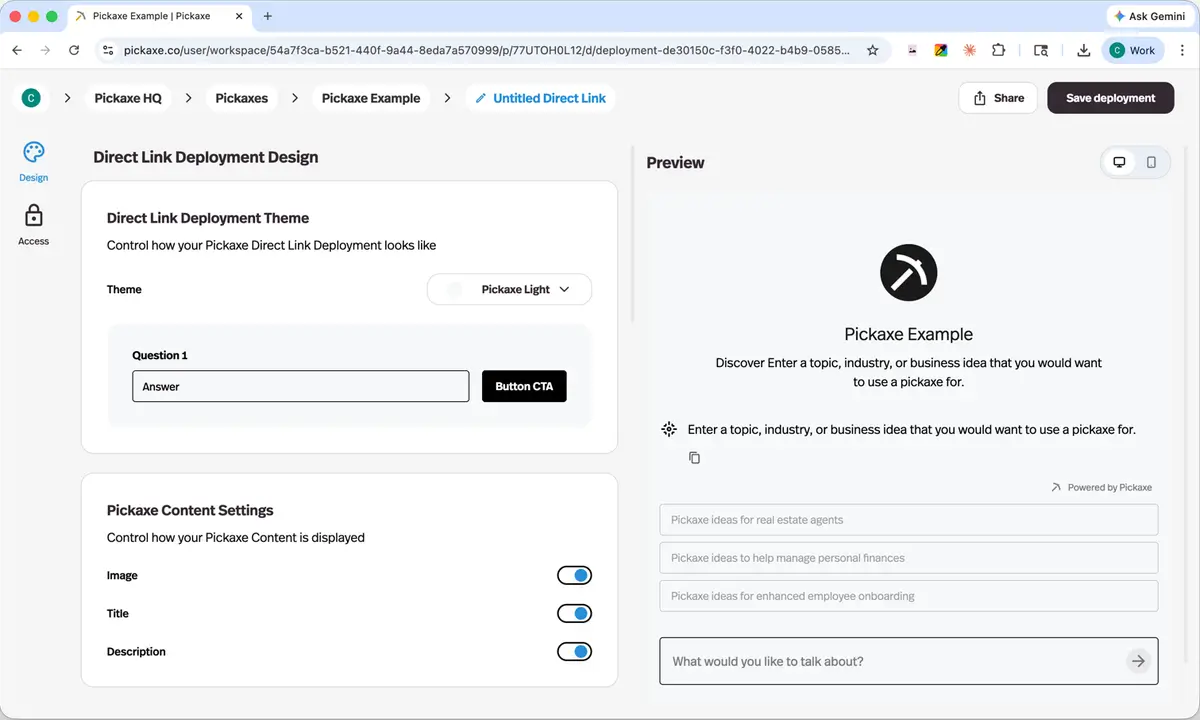Select the Untitled Direct Link breadcrumb

click(541, 98)
